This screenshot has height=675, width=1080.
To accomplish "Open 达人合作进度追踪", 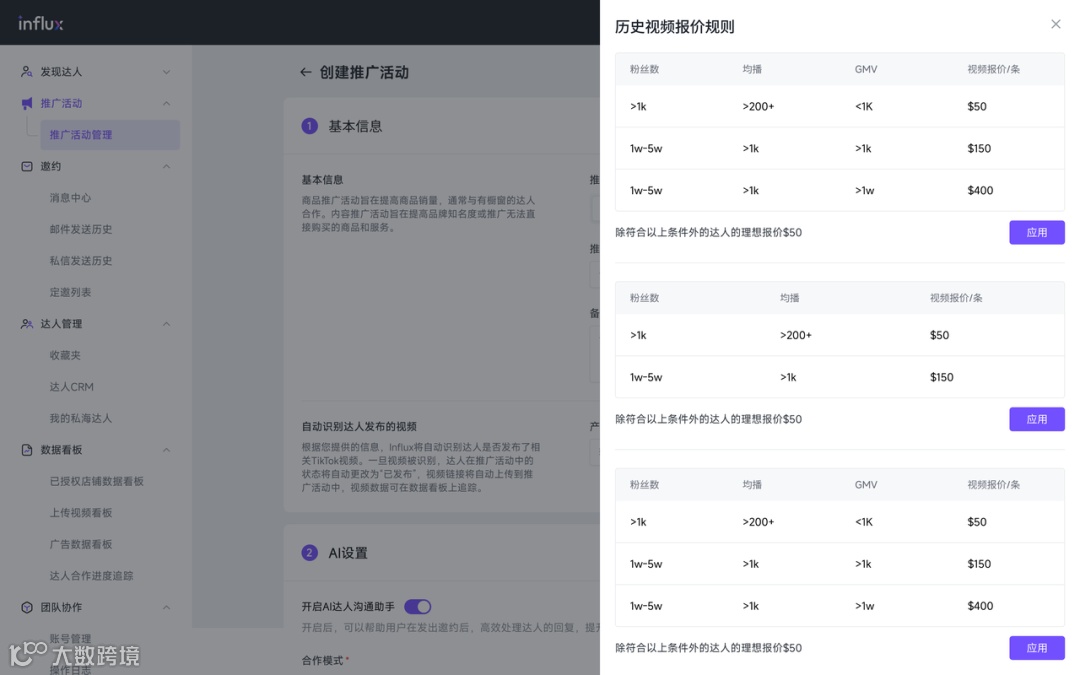I will coord(92,576).
